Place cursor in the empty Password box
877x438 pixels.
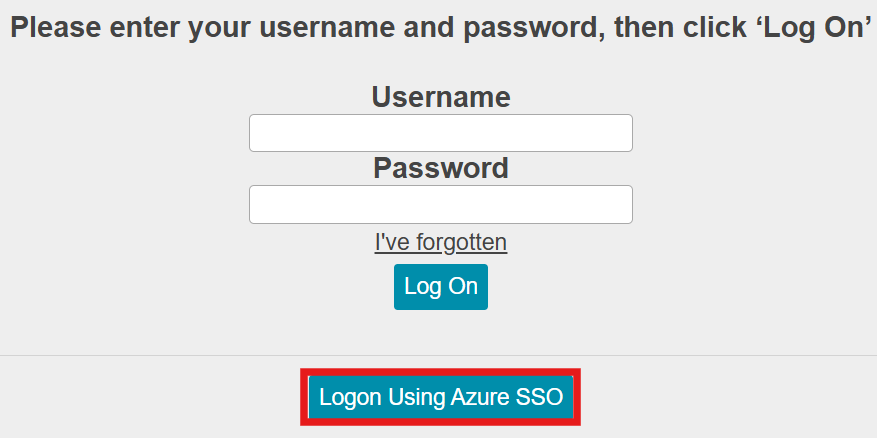coord(441,205)
